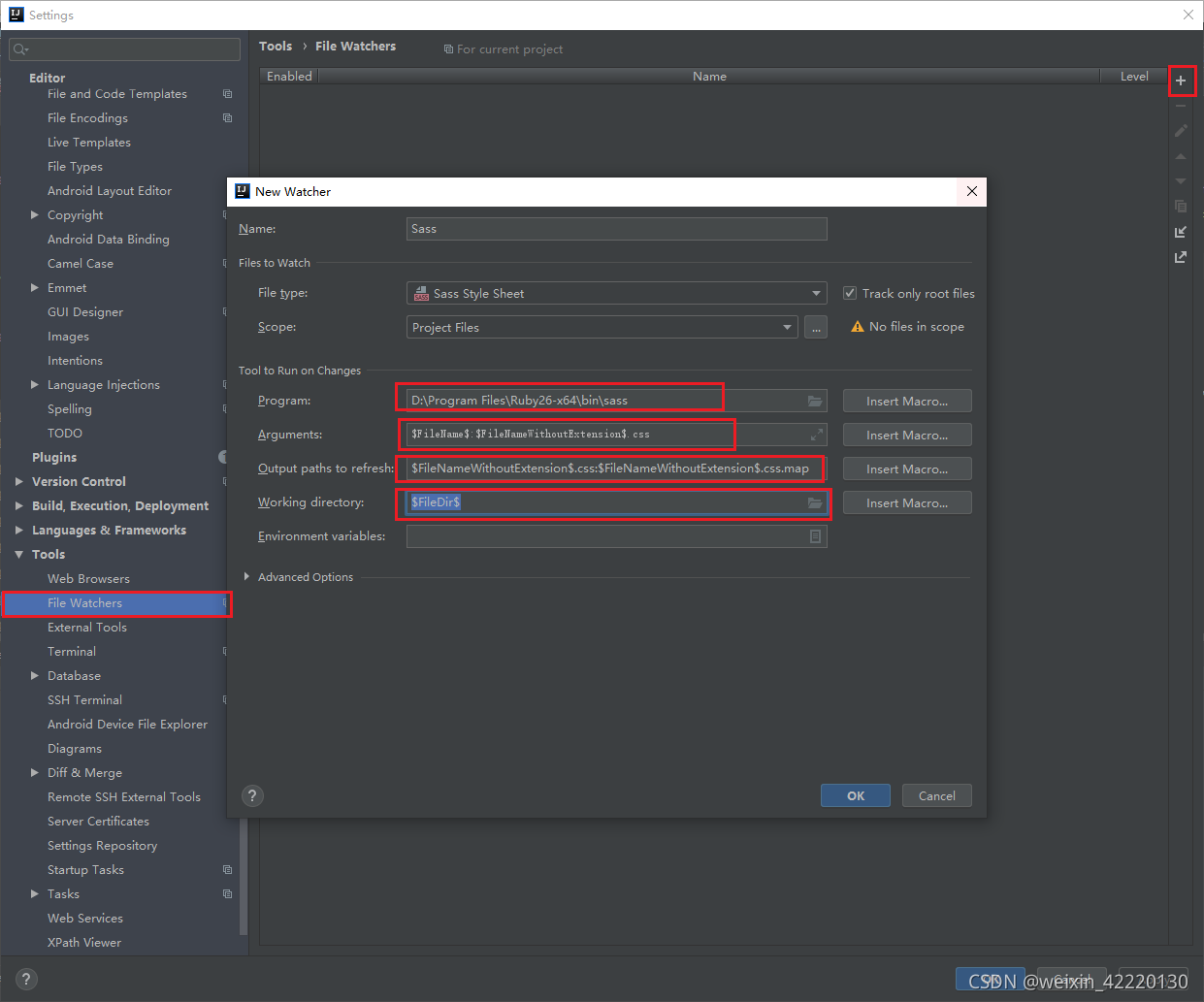1204x1002 pixels.
Task: Open Live Templates settings page
Action: pos(89,143)
